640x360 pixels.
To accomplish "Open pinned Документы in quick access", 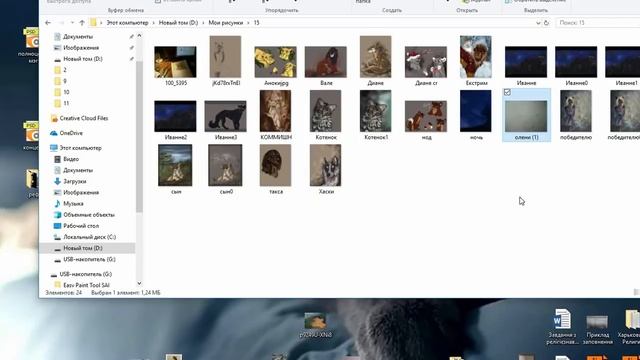I will coord(78,37).
